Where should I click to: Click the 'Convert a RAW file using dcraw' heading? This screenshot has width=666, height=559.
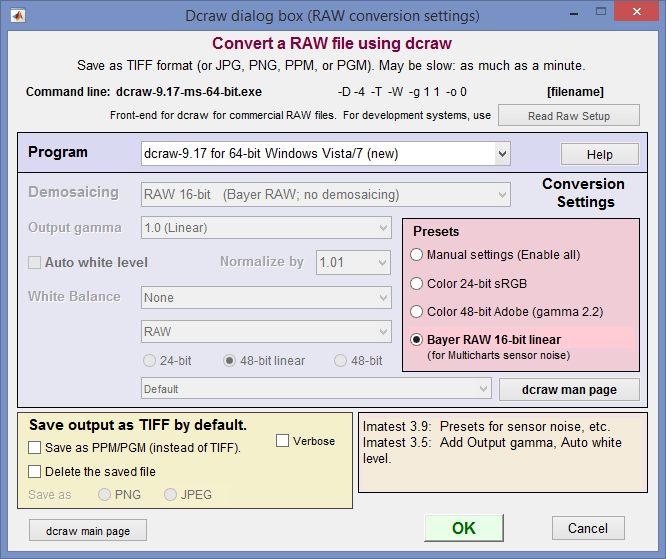tap(332, 43)
